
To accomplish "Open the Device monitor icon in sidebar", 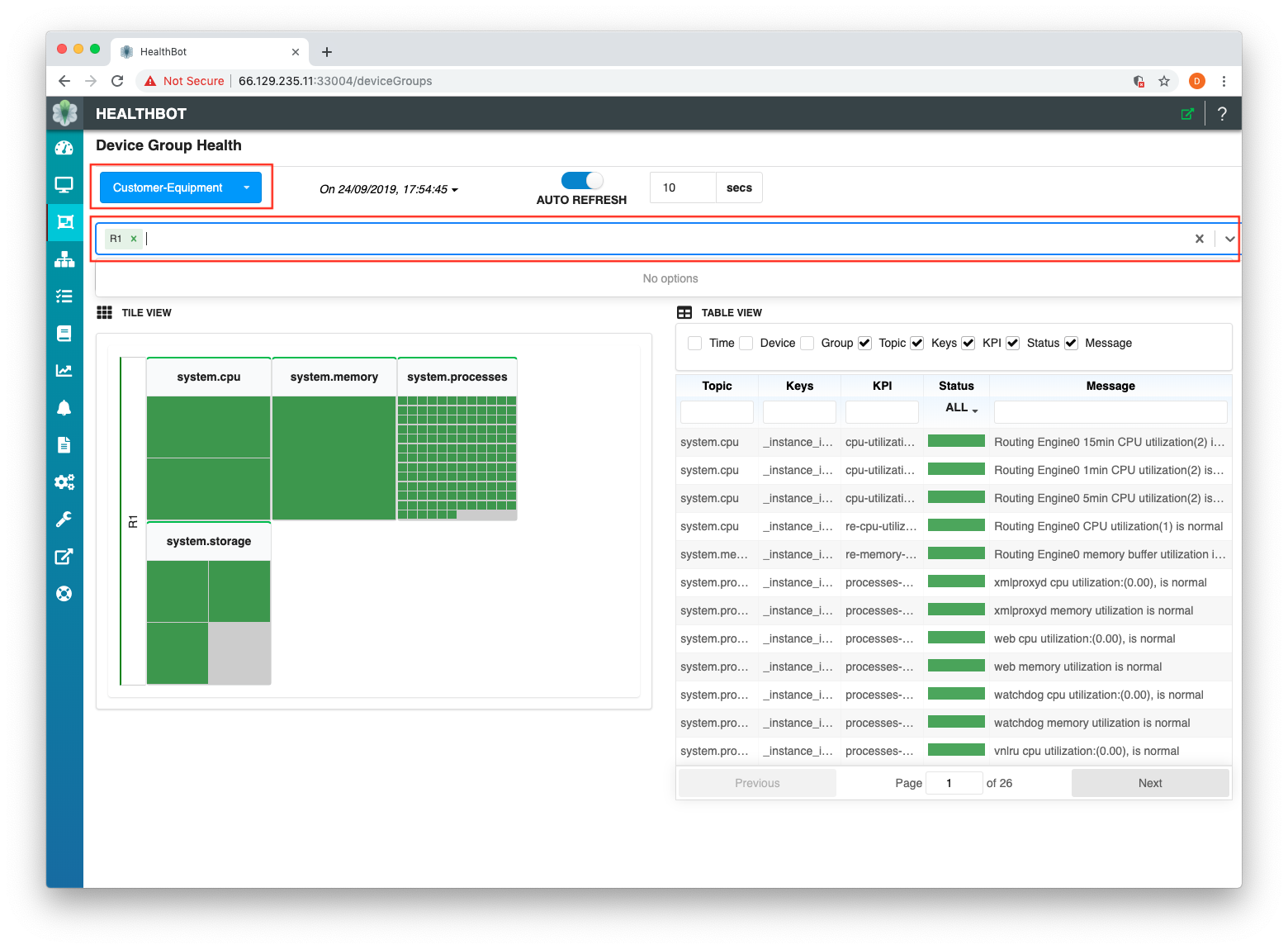I will [x=64, y=185].
